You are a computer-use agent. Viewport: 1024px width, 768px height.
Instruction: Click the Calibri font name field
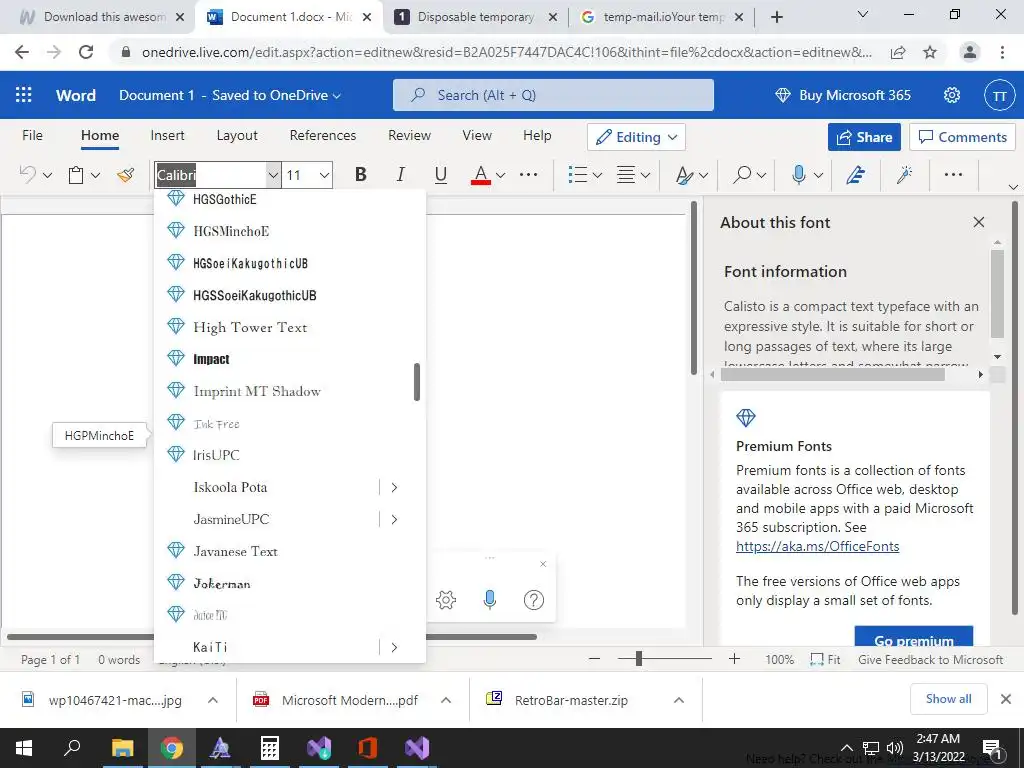[210, 175]
